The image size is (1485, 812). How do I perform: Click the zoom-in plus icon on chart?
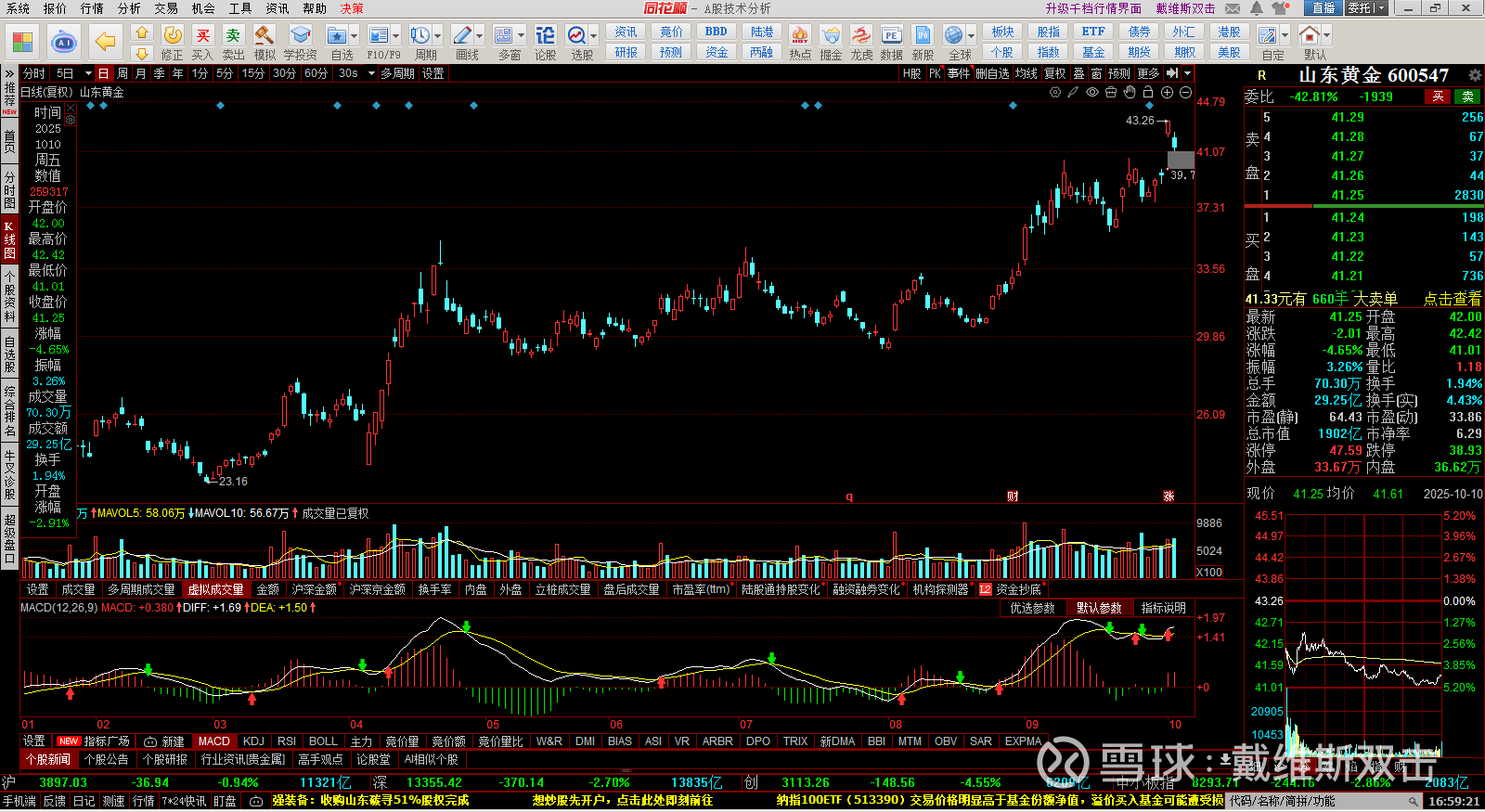point(1167,93)
